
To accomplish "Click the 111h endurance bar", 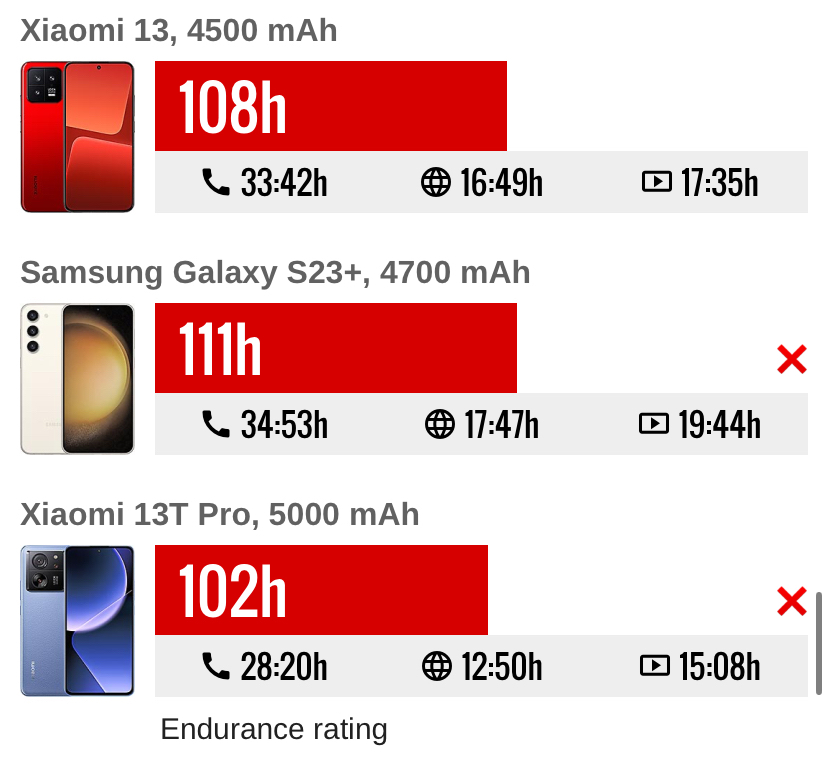I will 336,348.
